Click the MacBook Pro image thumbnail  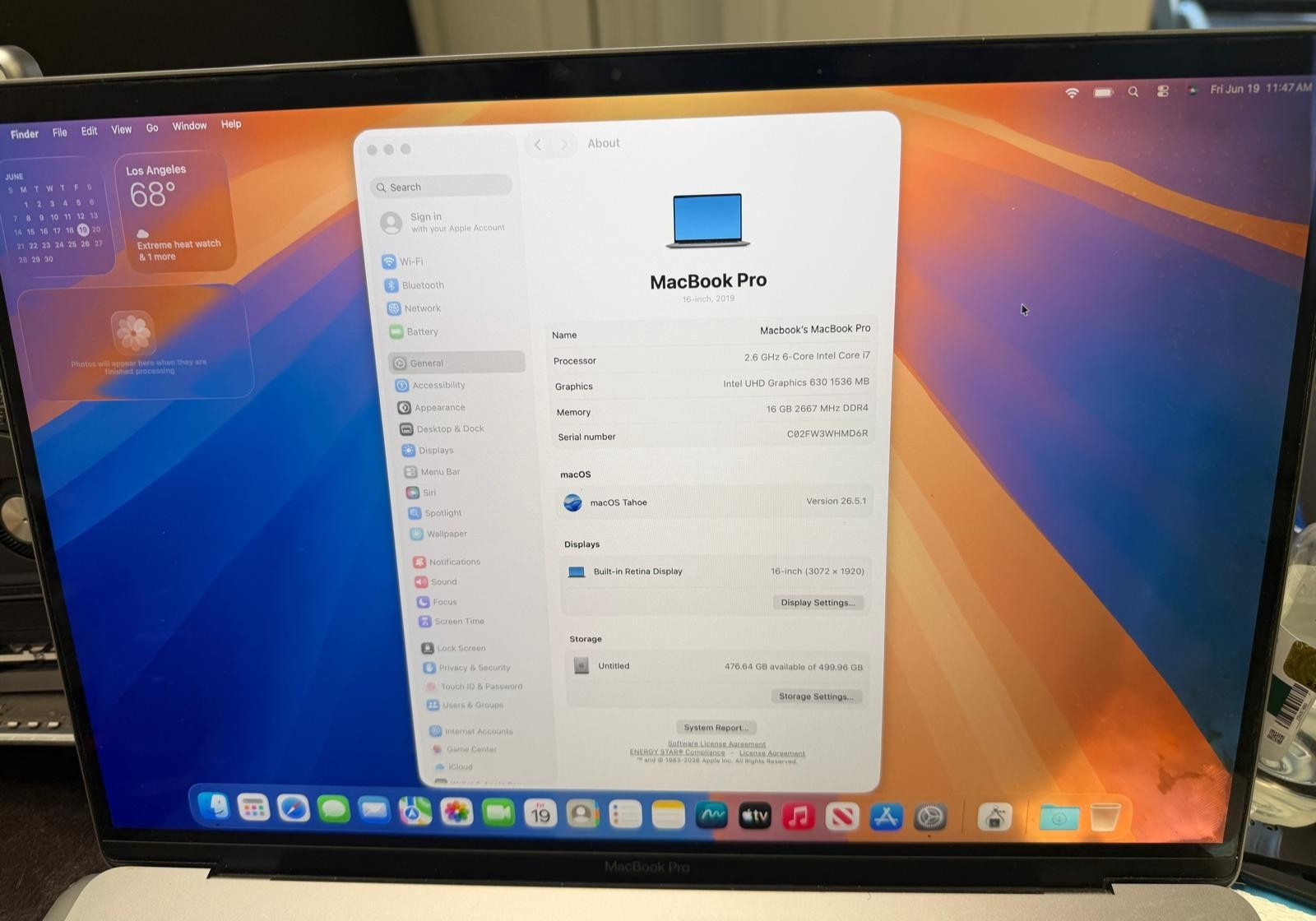tap(707, 220)
